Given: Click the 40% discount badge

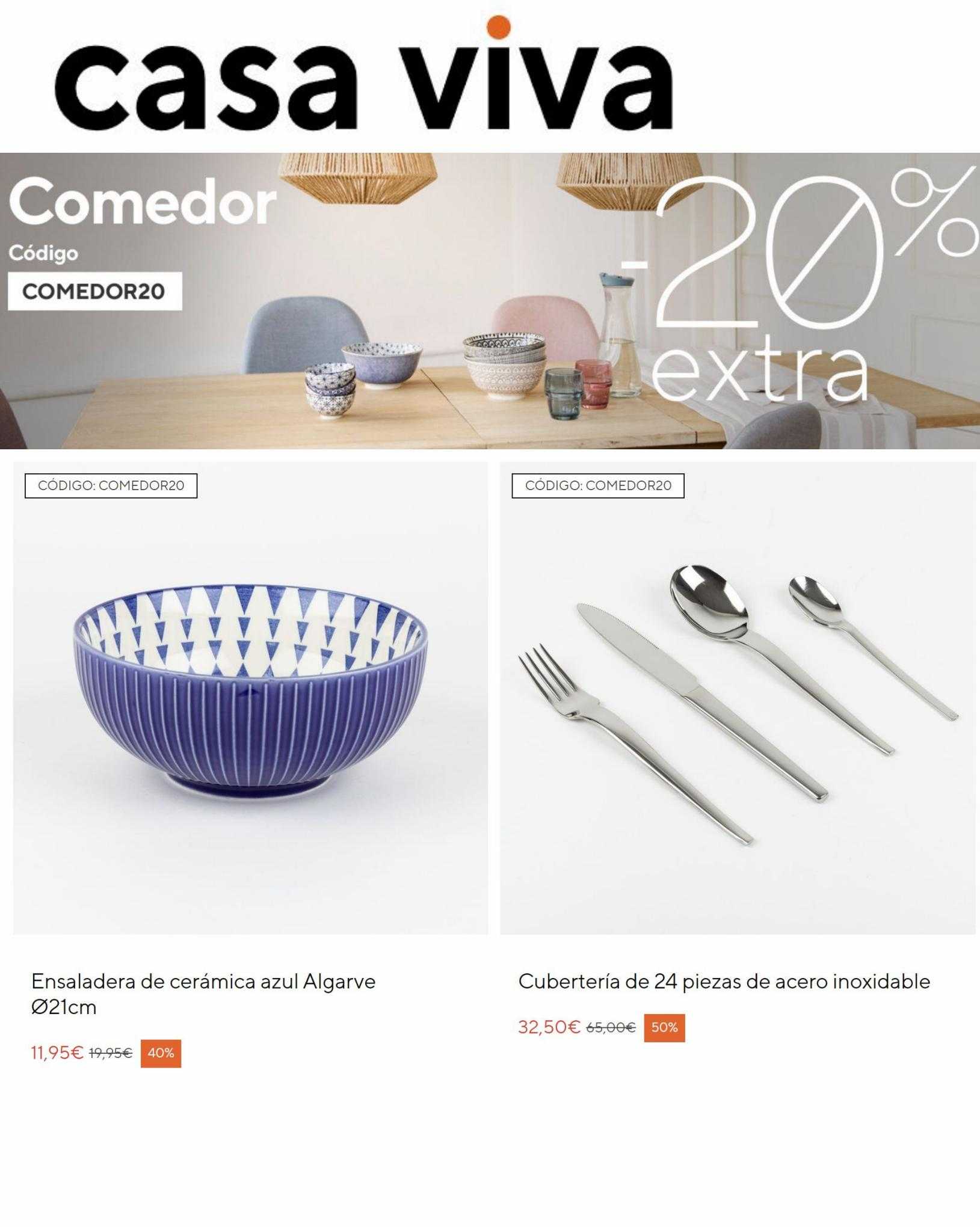Looking at the screenshot, I should [x=161, y=1053].
